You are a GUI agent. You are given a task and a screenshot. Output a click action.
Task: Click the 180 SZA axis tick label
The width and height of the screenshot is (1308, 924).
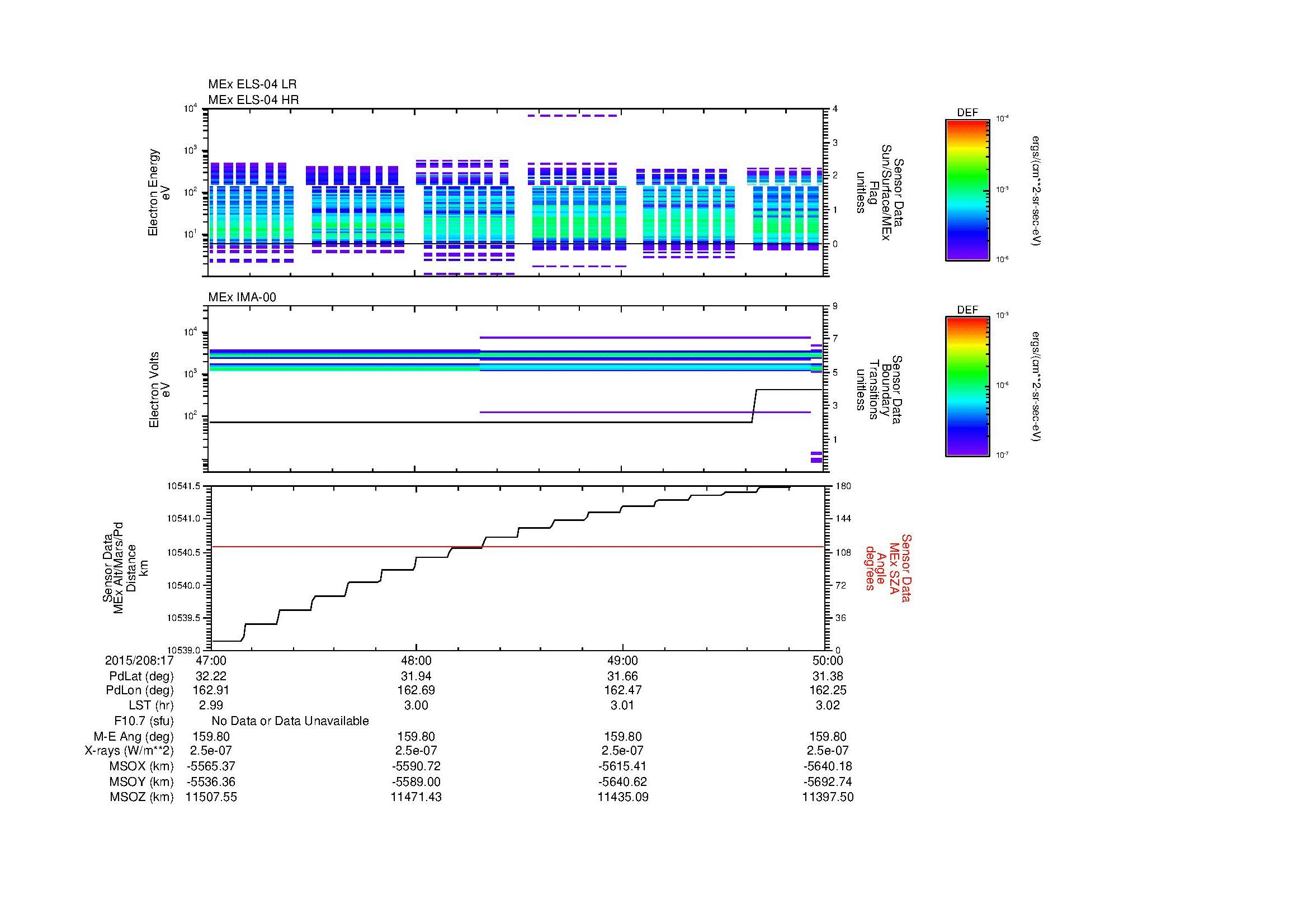[x=843, y=486]
